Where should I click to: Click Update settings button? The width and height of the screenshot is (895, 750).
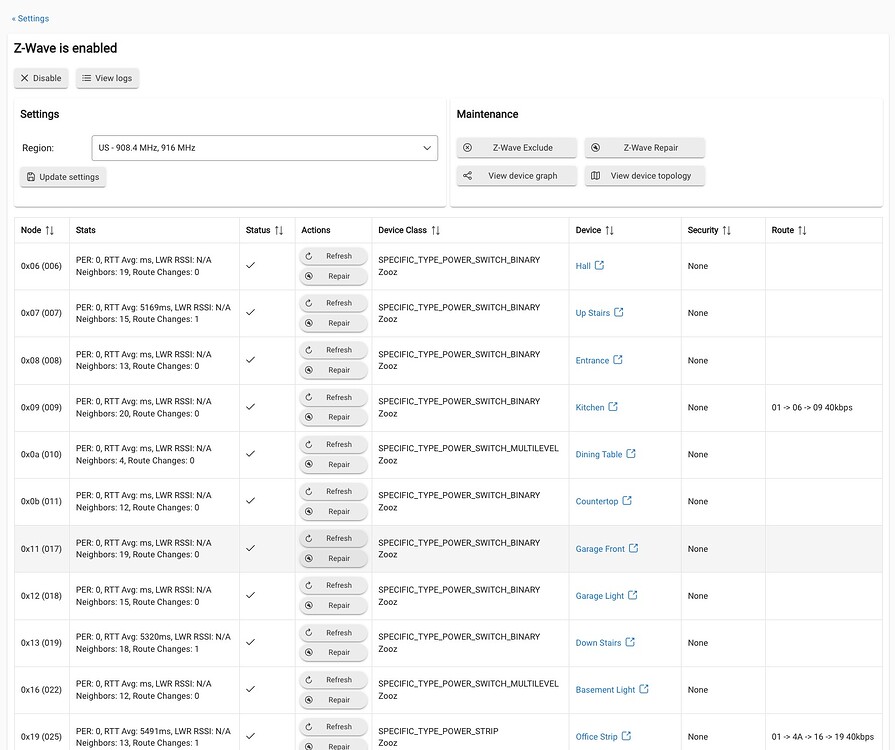coord(62,177)
